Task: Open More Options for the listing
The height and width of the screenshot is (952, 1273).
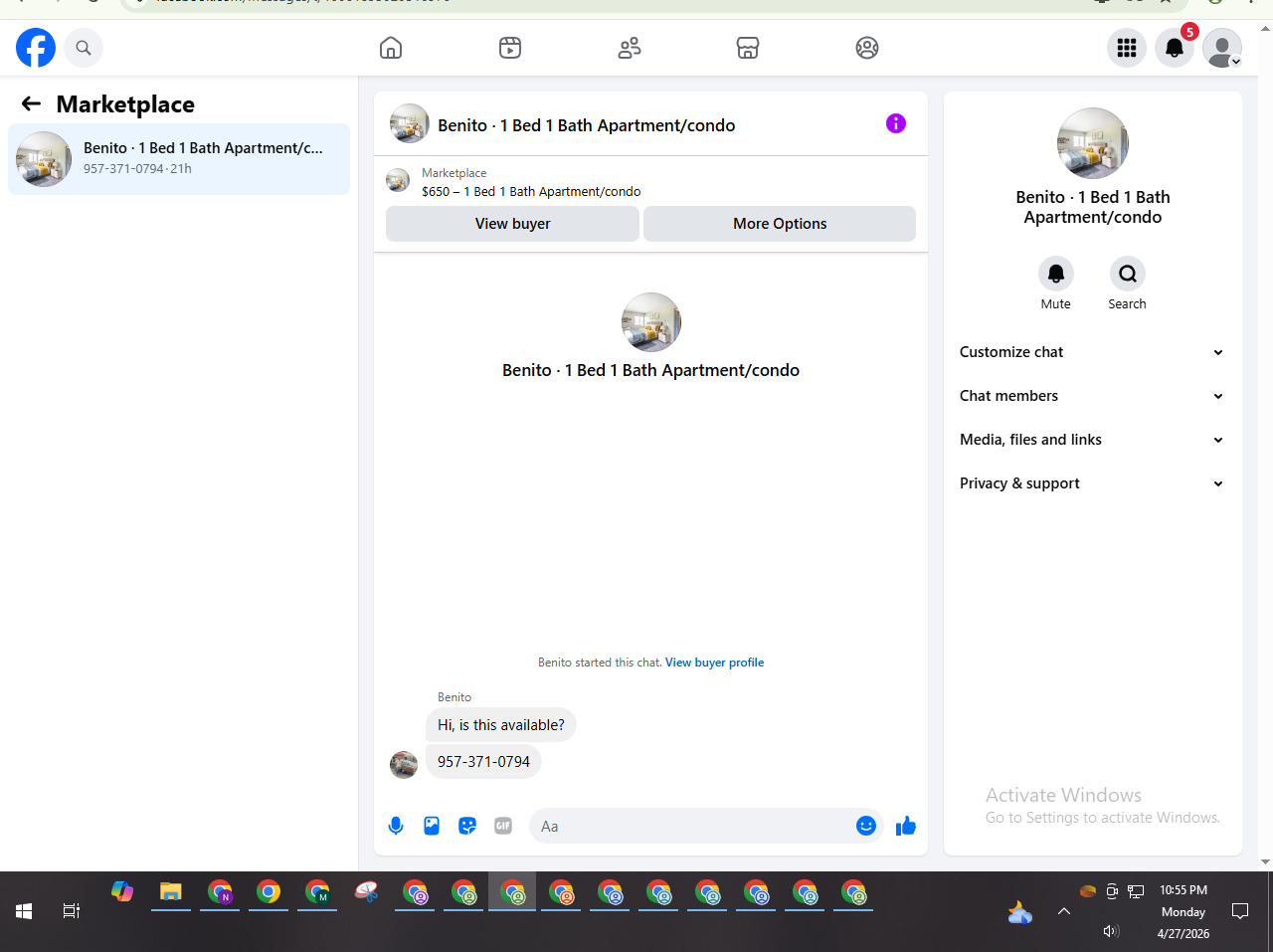Action: click(780, 224)
